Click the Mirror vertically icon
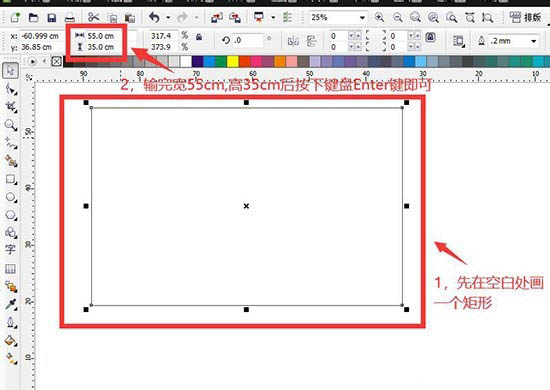Image resolution: width=550 pixels, height=390 pixels. [311, 41]
